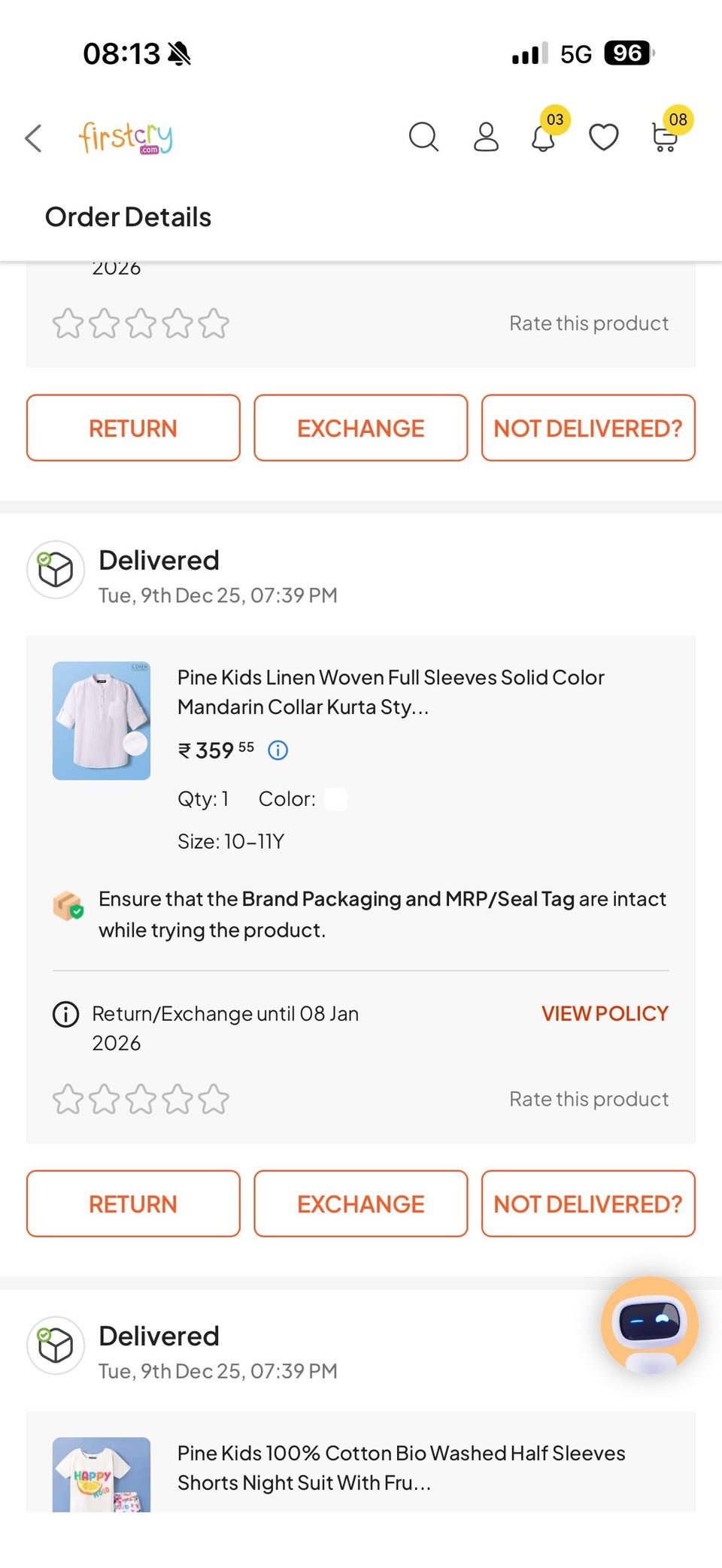Screen dimensions: 722x1568
Task: Open the user account profile icon
Action: pyautogui.click(x=486, y=138)
